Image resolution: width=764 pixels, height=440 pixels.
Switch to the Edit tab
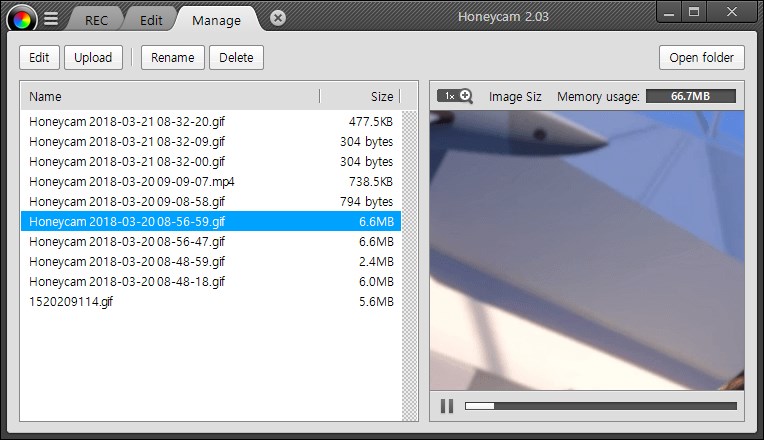click(151, 20)
